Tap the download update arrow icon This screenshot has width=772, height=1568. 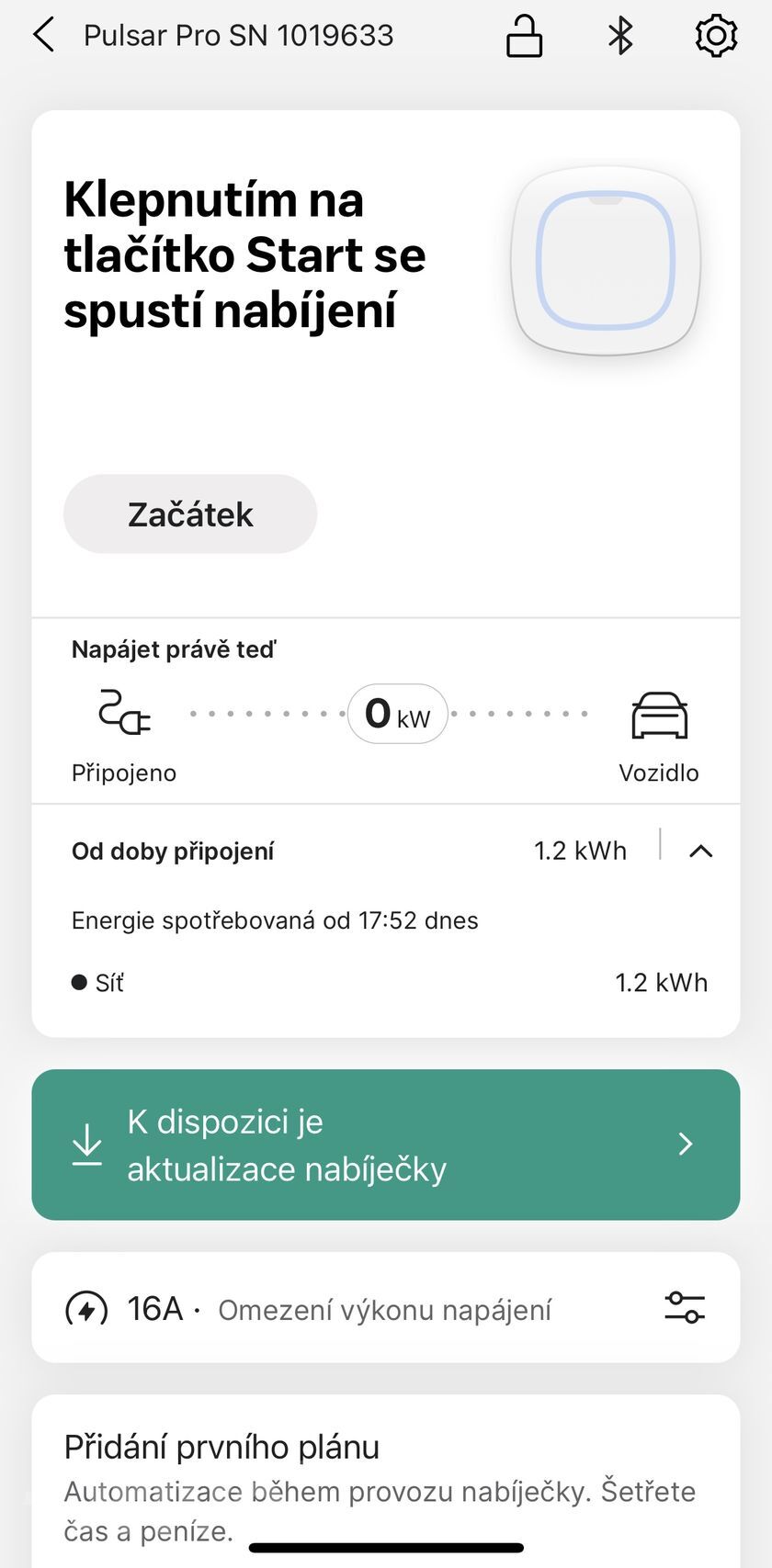87,1145
